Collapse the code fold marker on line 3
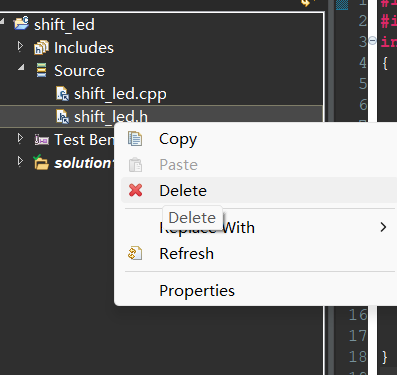This screenshot has width=397, height=375. (x=372, y=41)
